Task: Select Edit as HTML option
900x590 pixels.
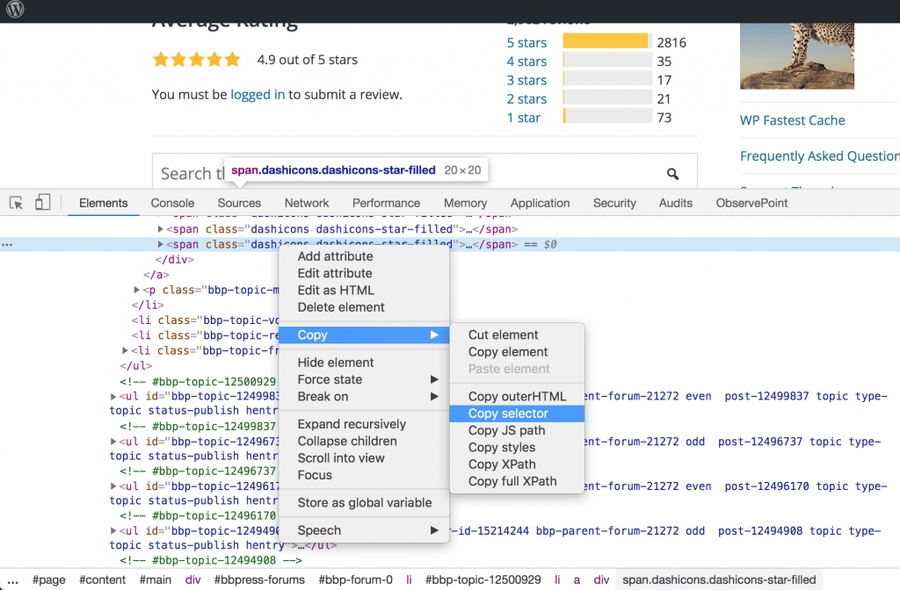Action: click(335, 290)
